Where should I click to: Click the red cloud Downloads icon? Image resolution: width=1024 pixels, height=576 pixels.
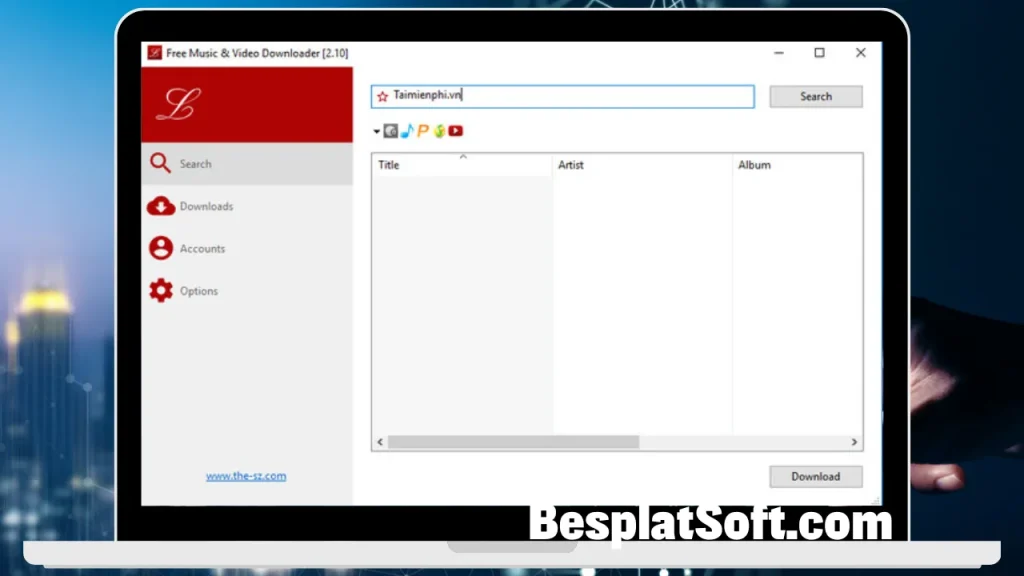pos(160,206)
